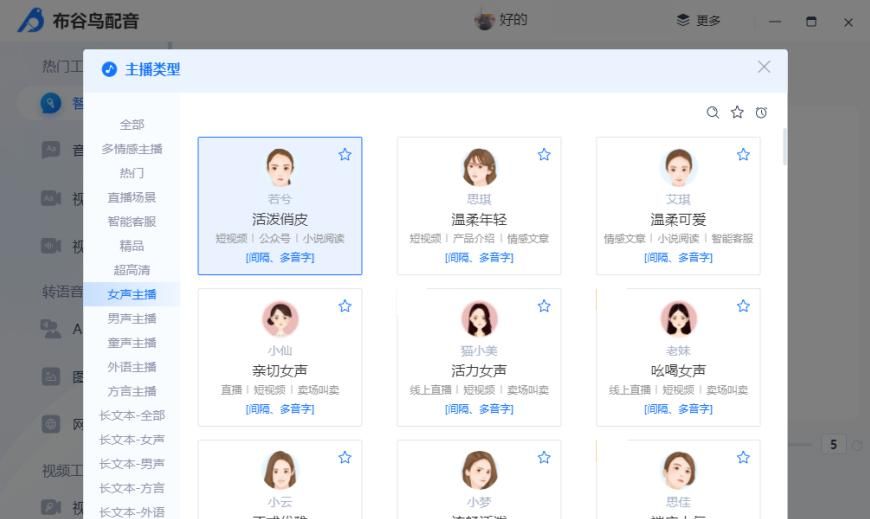The height and width of the screenshot is (519, 870).
Task: Choose the 长文本-方言 category
Action: click(131, 488)
